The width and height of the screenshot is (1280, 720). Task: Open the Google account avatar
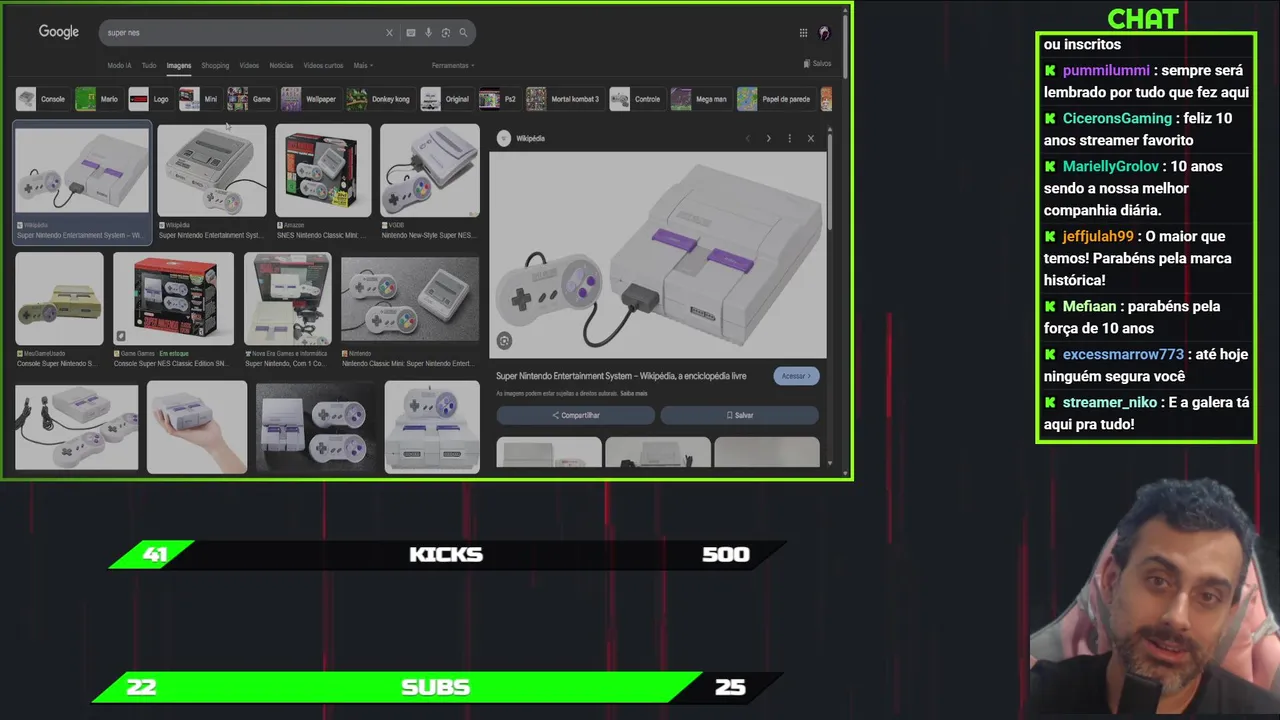pos(824,33)
